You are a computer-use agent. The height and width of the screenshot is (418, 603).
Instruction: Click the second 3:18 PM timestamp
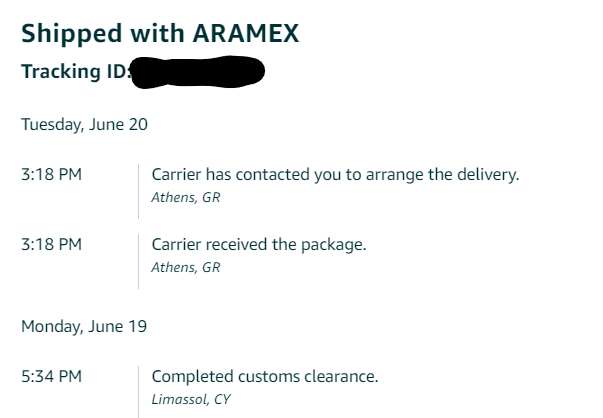point(52,244)
